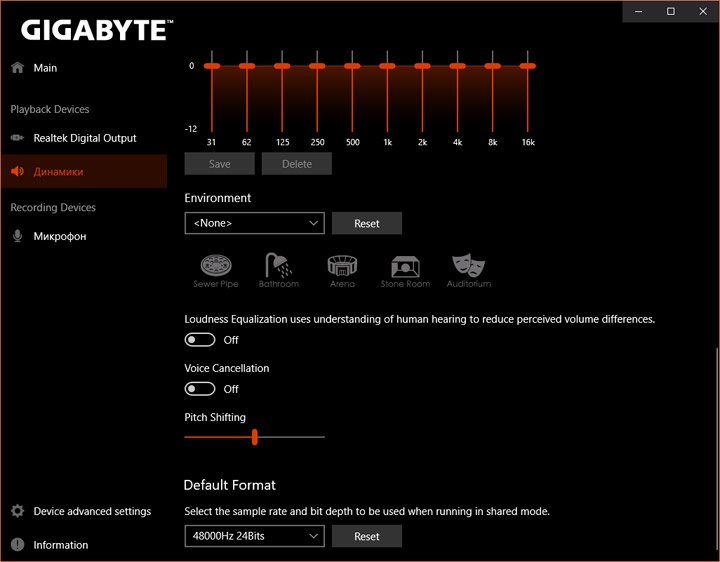Click Reset next to Environment dropdown
720x562 pixels.
click(x=367, y=223)
